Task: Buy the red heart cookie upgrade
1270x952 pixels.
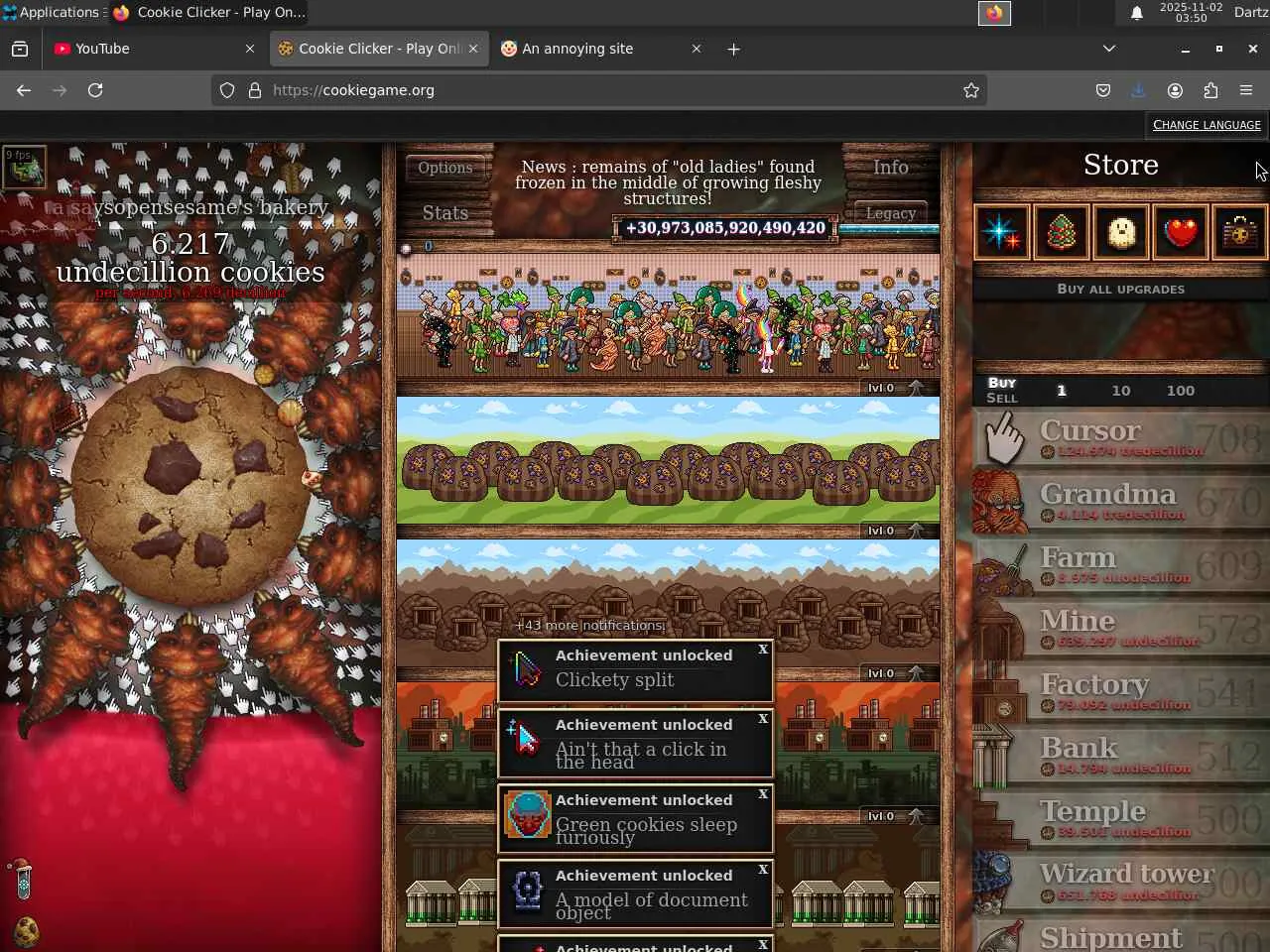Action: [1181, 232]
